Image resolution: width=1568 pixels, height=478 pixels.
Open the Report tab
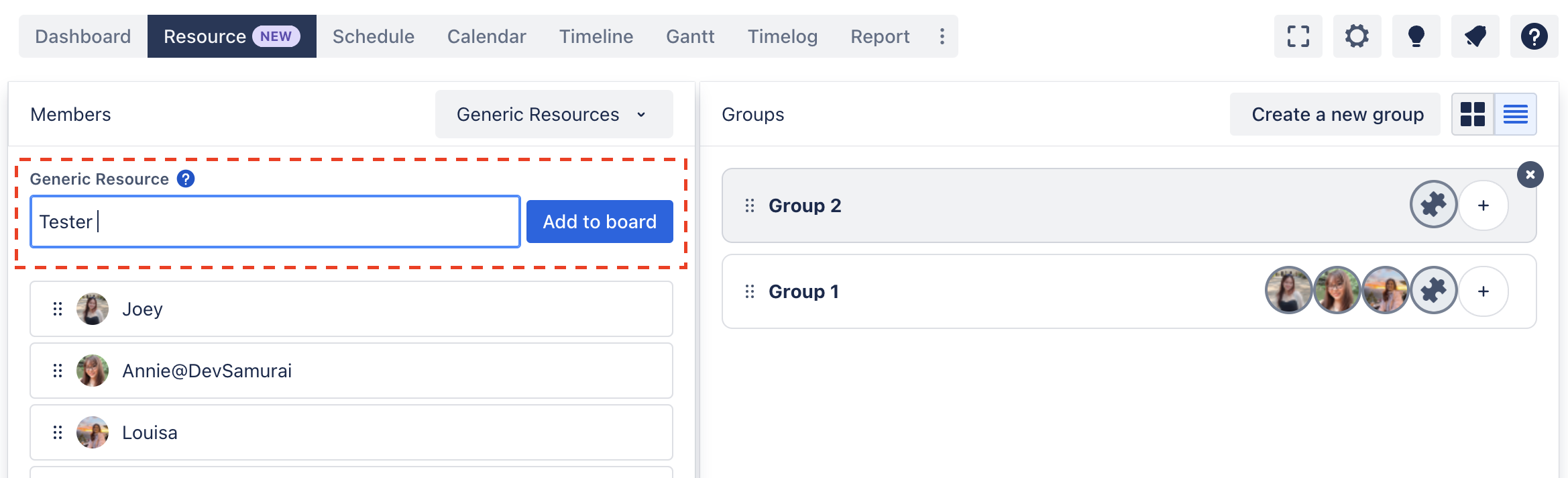coord(880,36)
